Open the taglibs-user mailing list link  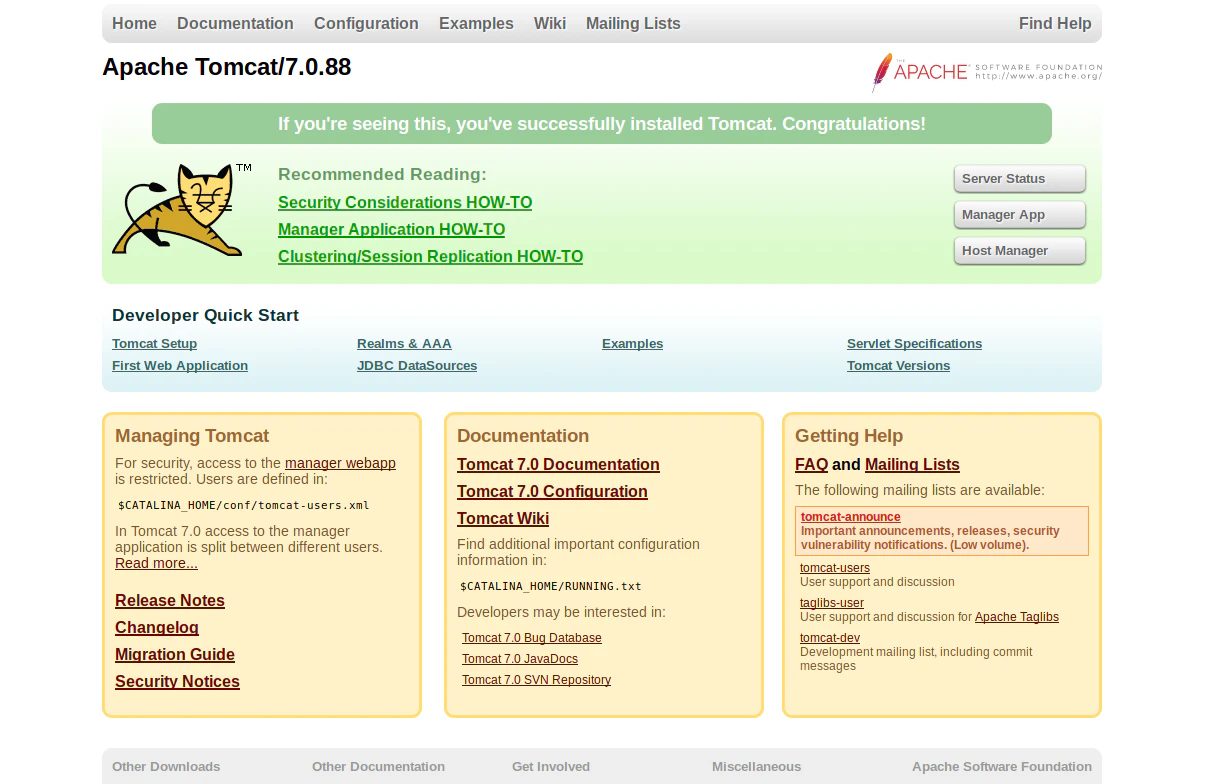point(832,603)
